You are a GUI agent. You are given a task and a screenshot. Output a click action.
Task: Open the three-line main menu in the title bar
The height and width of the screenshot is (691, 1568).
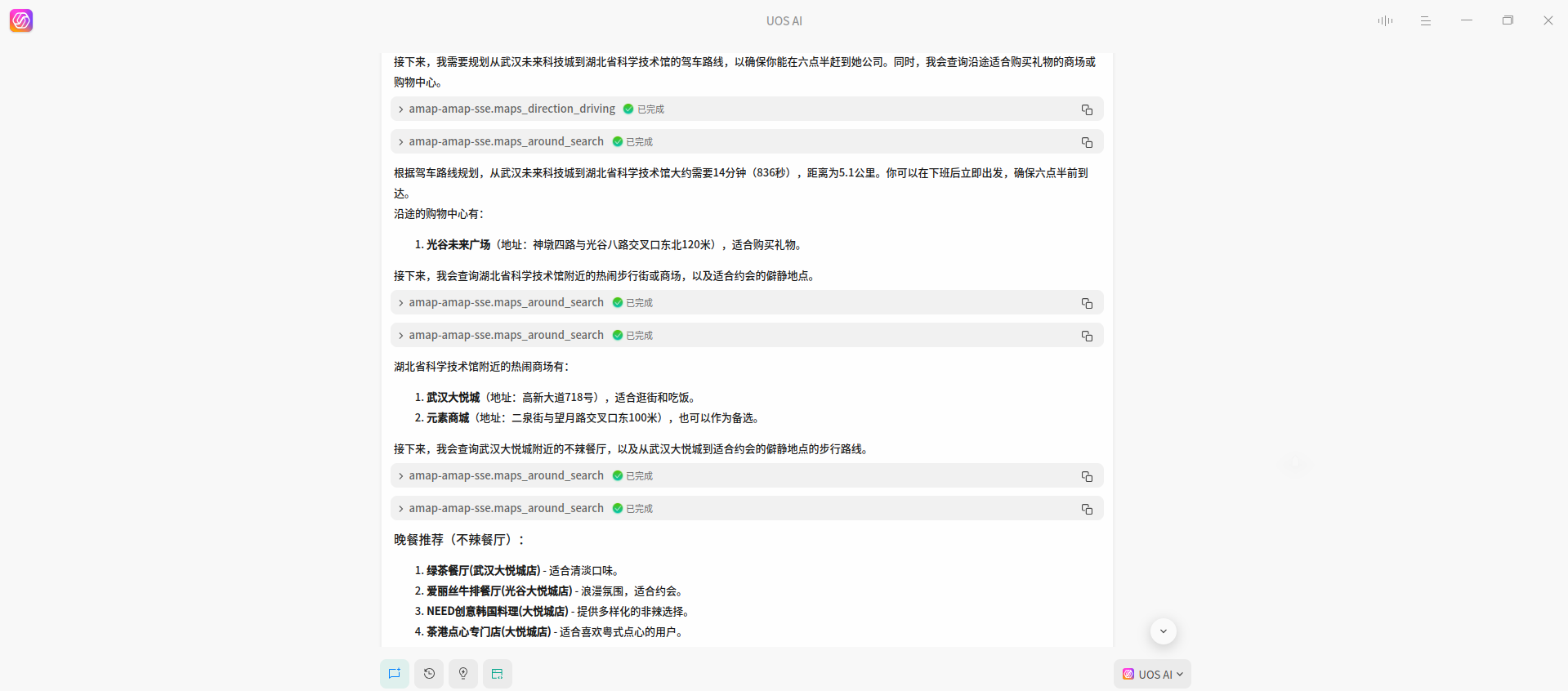tap(1426, 20)
